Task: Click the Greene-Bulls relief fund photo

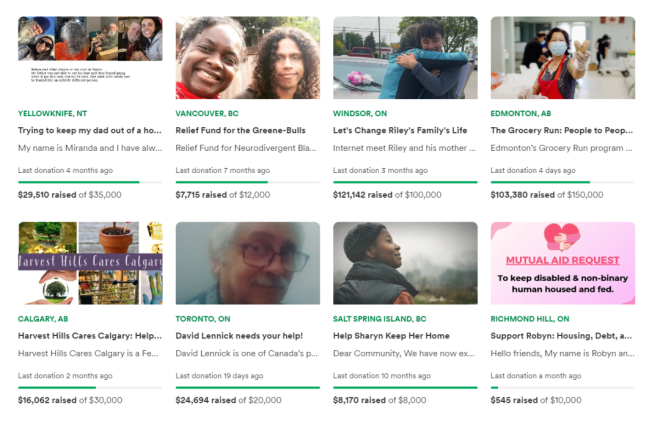Action: point(247,57)
